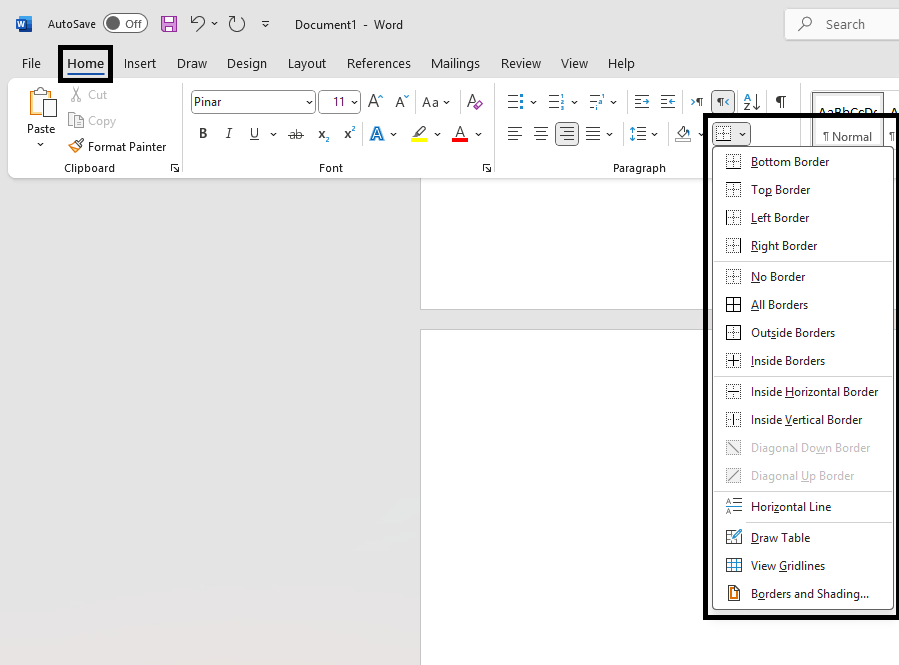Click the Save icon in title bar
This screenshot has height=665, width=899.
[169, 24]
